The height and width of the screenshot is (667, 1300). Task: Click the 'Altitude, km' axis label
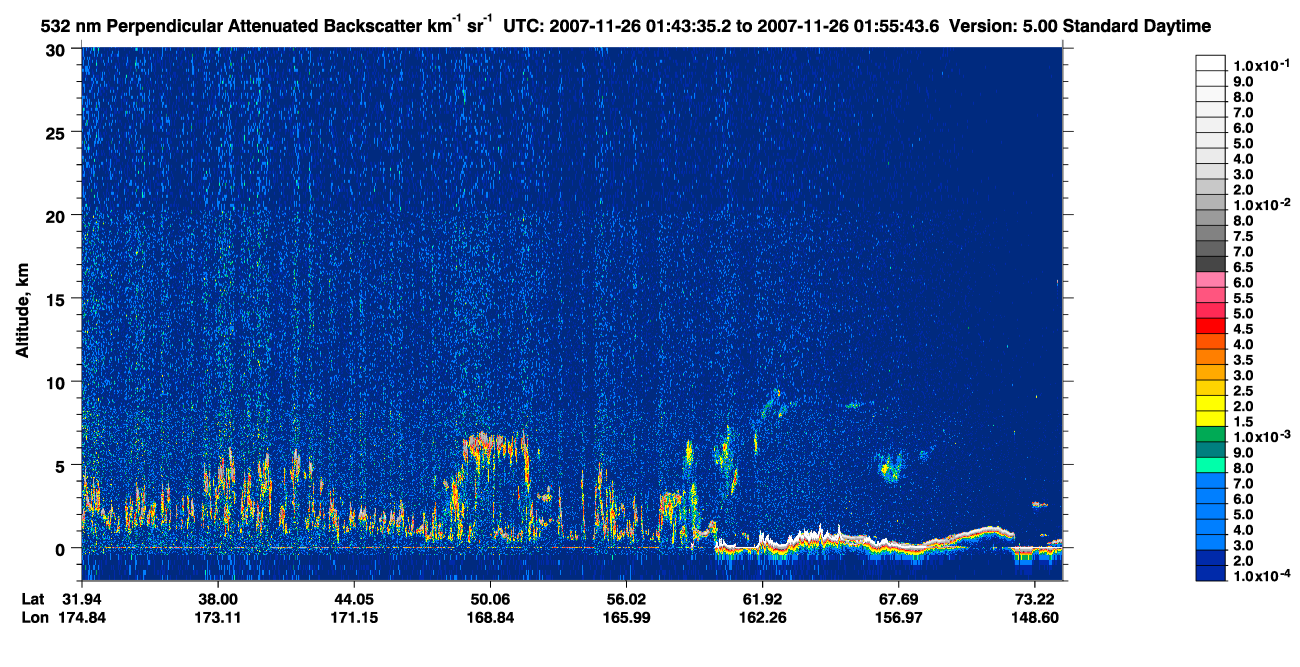pyautogui.click(x=22, y=311)
